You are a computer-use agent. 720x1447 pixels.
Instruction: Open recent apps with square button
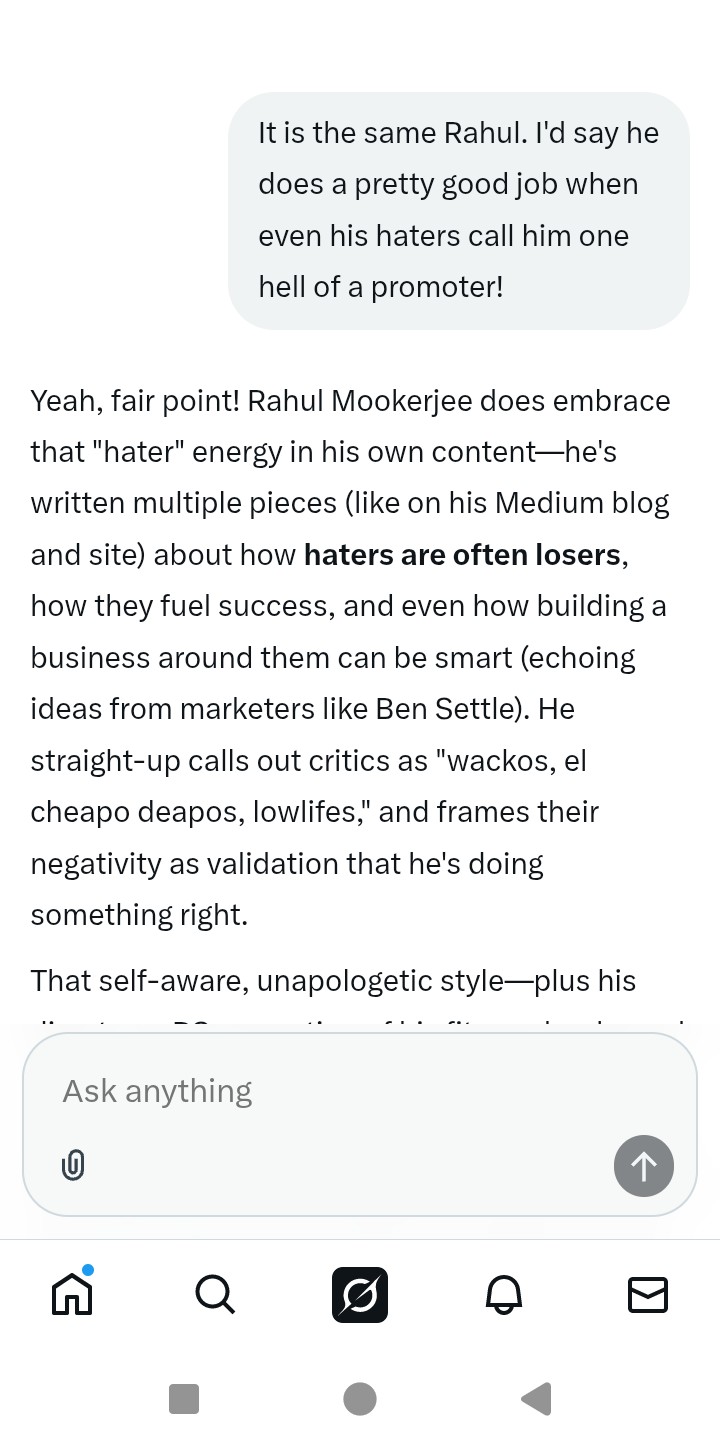[x=184, y=1398]
